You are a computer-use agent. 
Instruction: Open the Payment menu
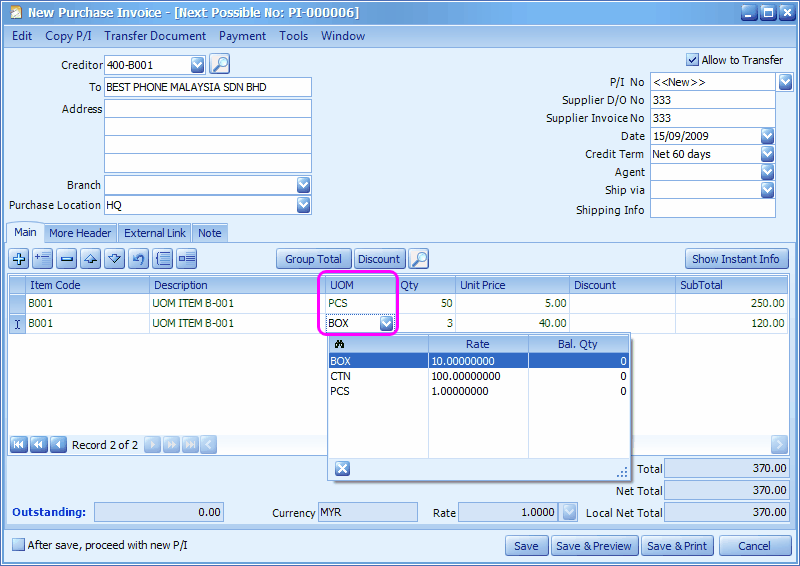tap(242, 36)
